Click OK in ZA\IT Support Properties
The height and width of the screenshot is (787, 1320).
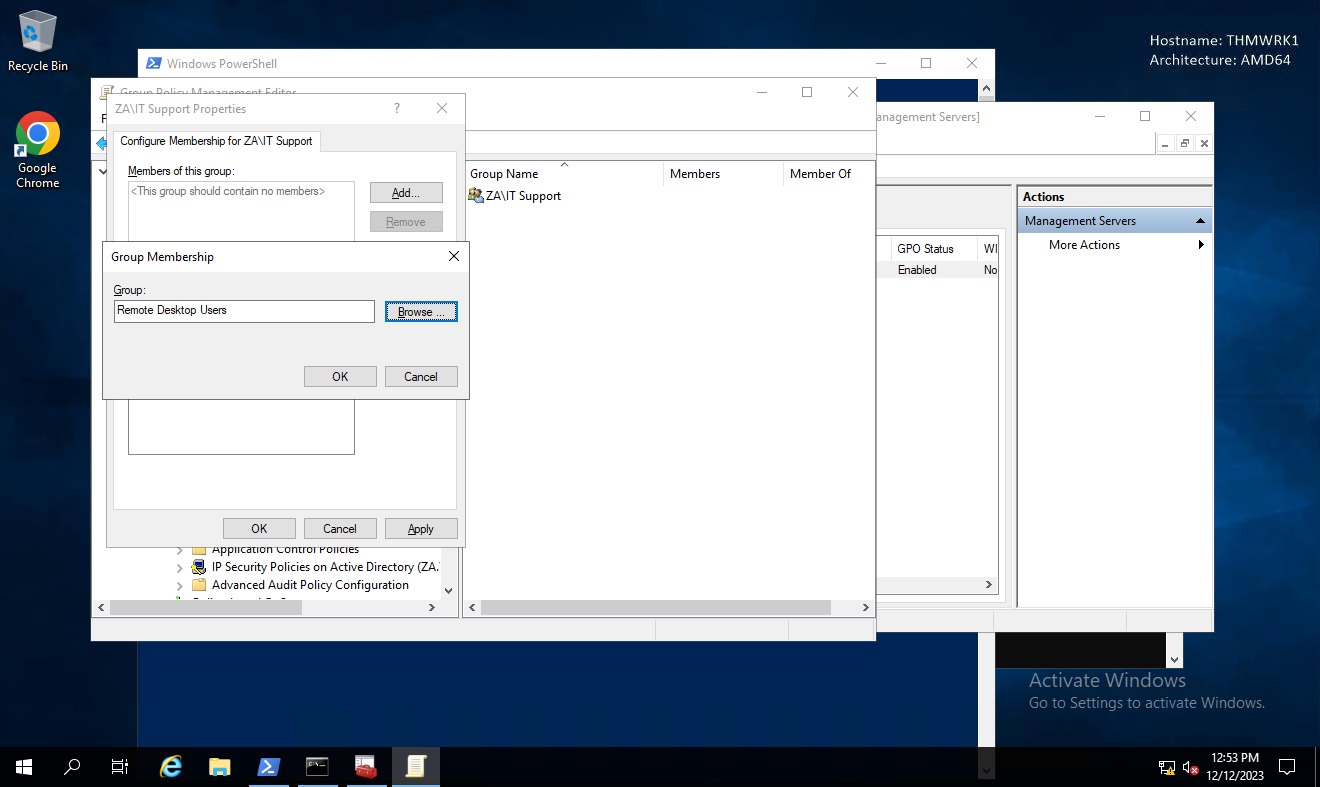click(x=259, y=529)
